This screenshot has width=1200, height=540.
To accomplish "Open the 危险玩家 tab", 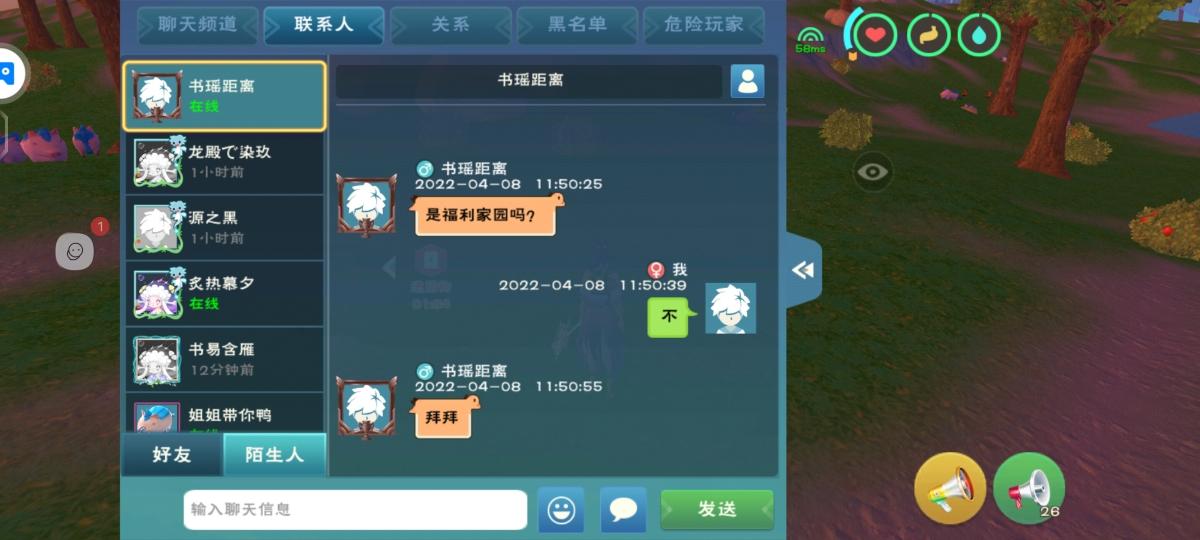I will (704, 25).
